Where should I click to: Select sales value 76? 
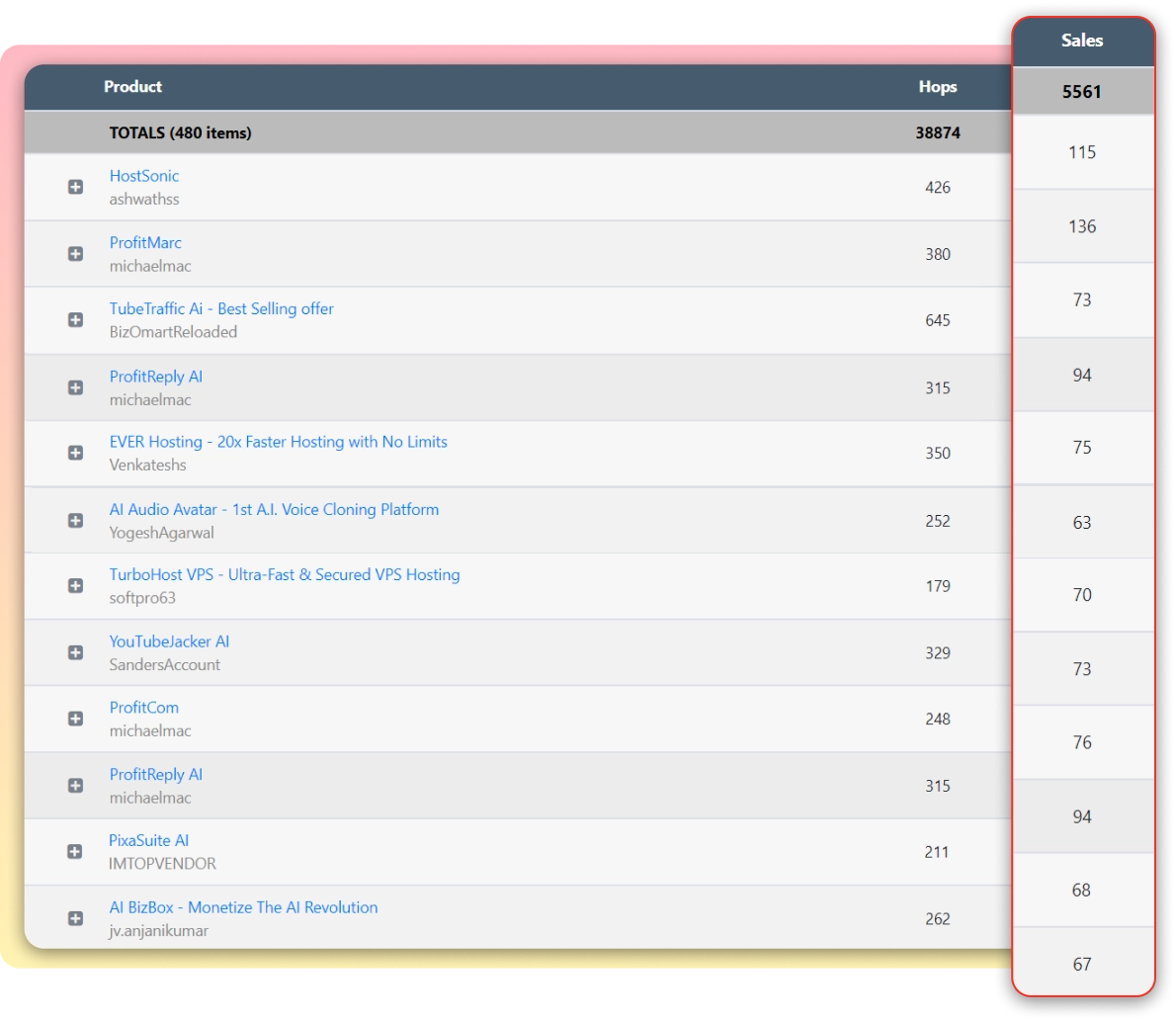point(1081,742)
